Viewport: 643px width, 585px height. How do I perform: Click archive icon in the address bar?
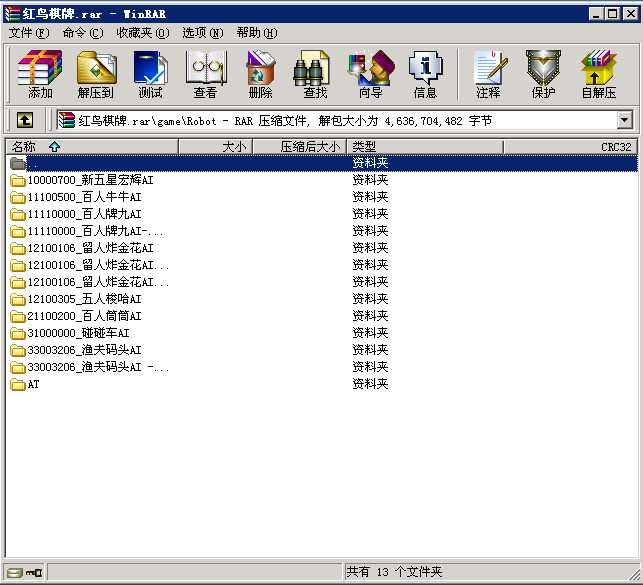pos(66,121)
